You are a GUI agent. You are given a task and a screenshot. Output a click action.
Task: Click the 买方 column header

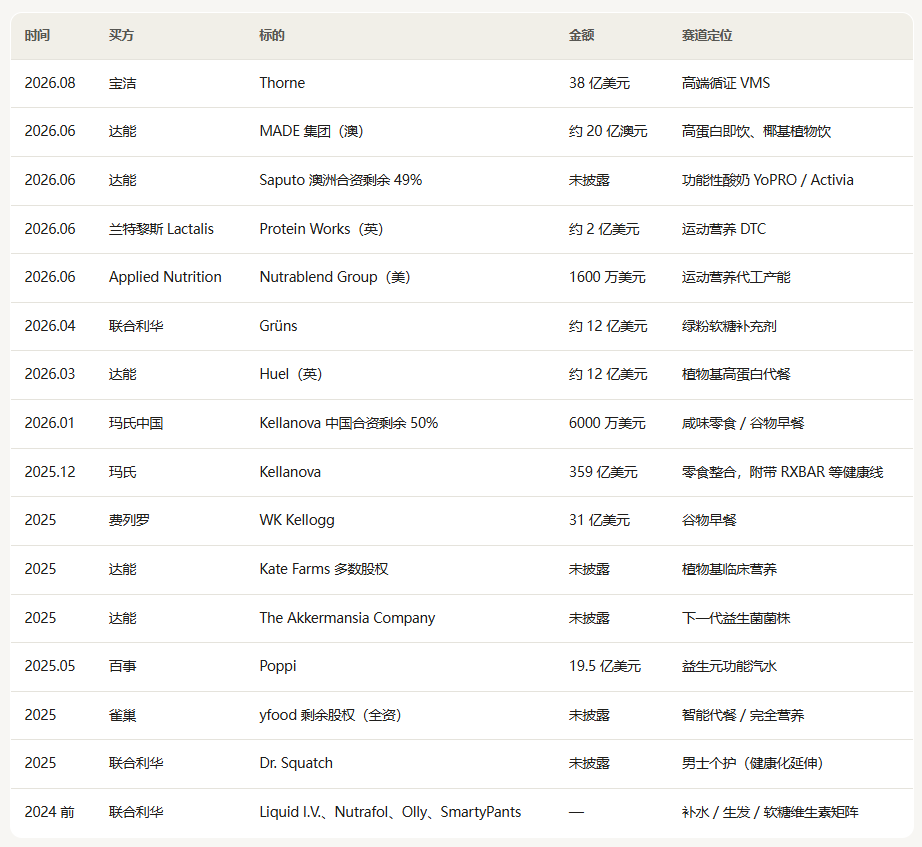(121, 35)
